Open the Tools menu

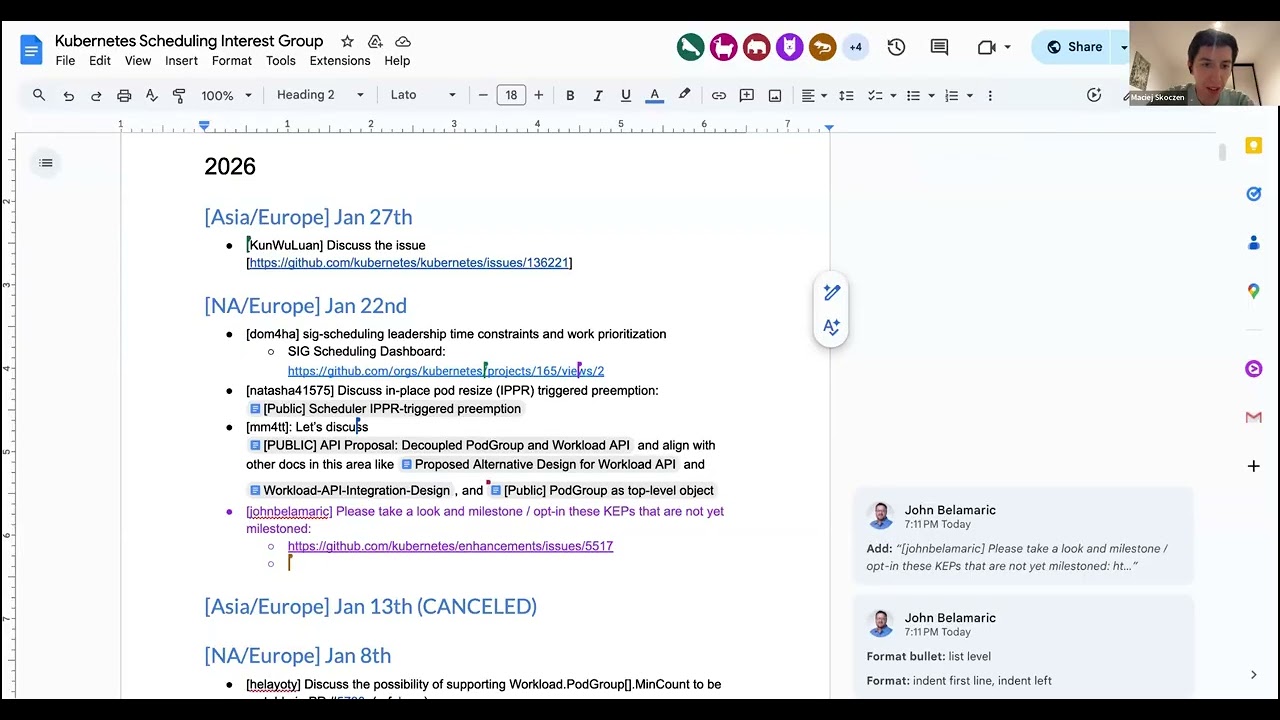tap(281, 61)
